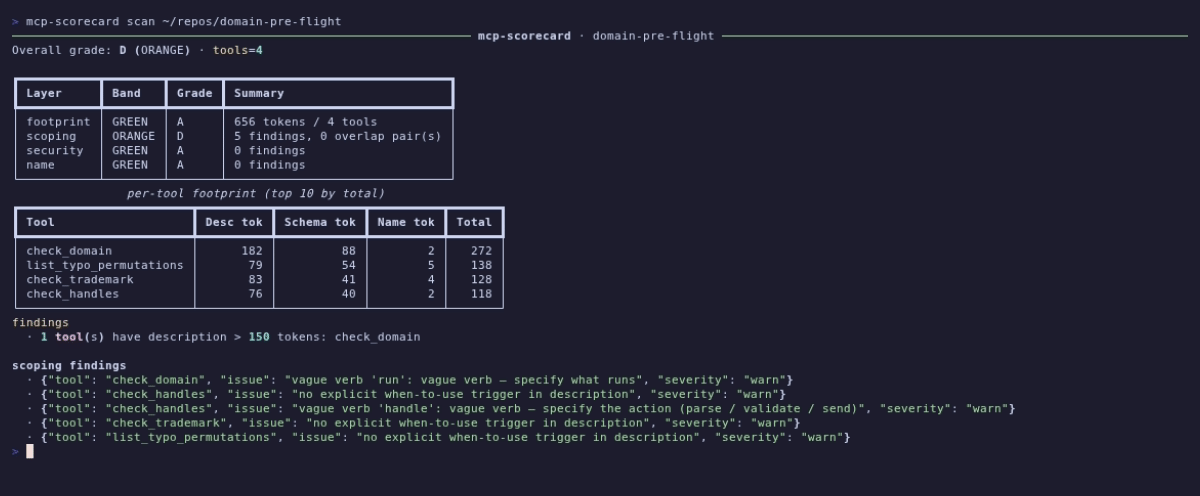Click the 'Desc tok' column header
Image resolution: width=1200 pixels, height=496 pixels.
(x=234, y=222)
